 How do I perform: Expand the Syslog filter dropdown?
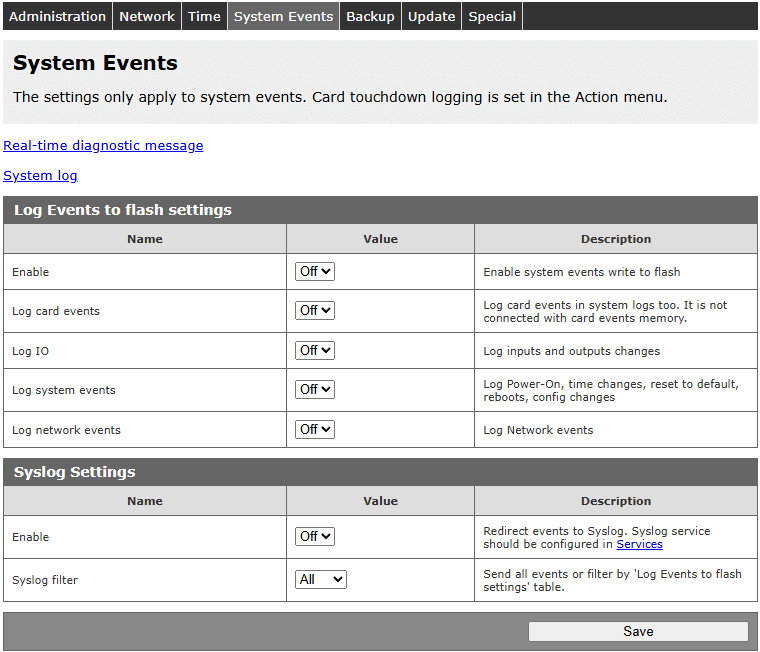[x=321, y=579]
